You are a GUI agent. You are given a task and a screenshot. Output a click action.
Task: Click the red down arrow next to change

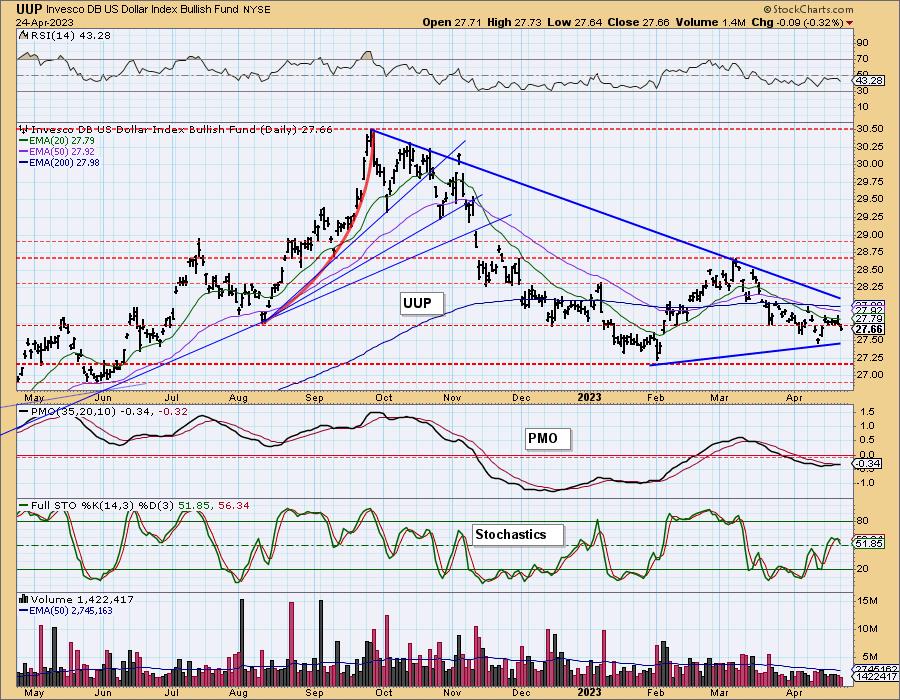coord(849,23)
